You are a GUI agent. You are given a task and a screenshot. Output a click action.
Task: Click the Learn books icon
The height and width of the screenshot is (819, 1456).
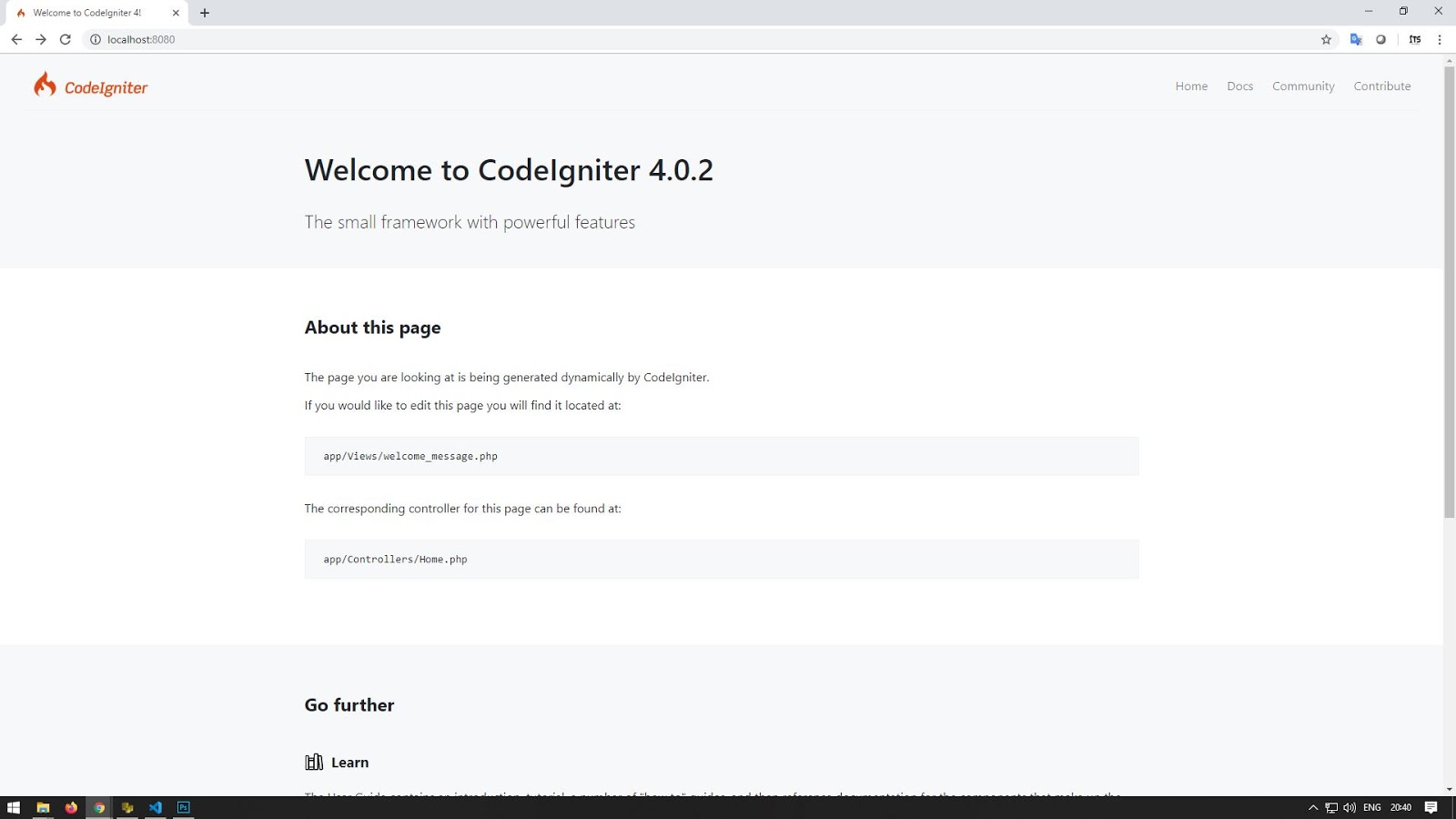314,762
